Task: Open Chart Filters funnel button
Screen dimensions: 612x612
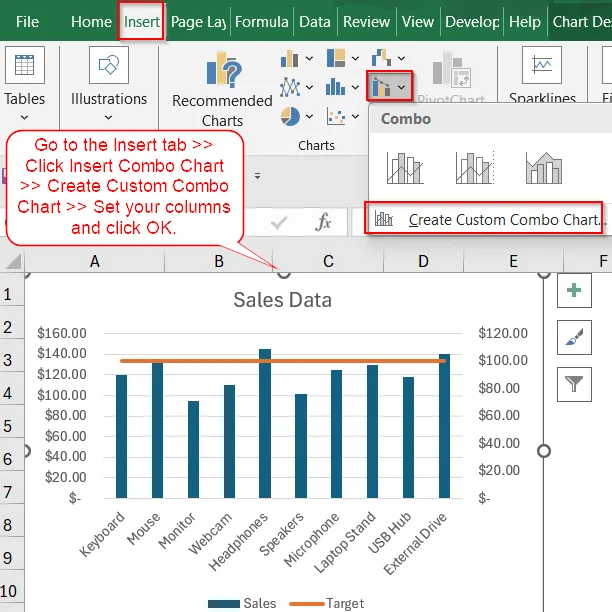Action: 574,384
